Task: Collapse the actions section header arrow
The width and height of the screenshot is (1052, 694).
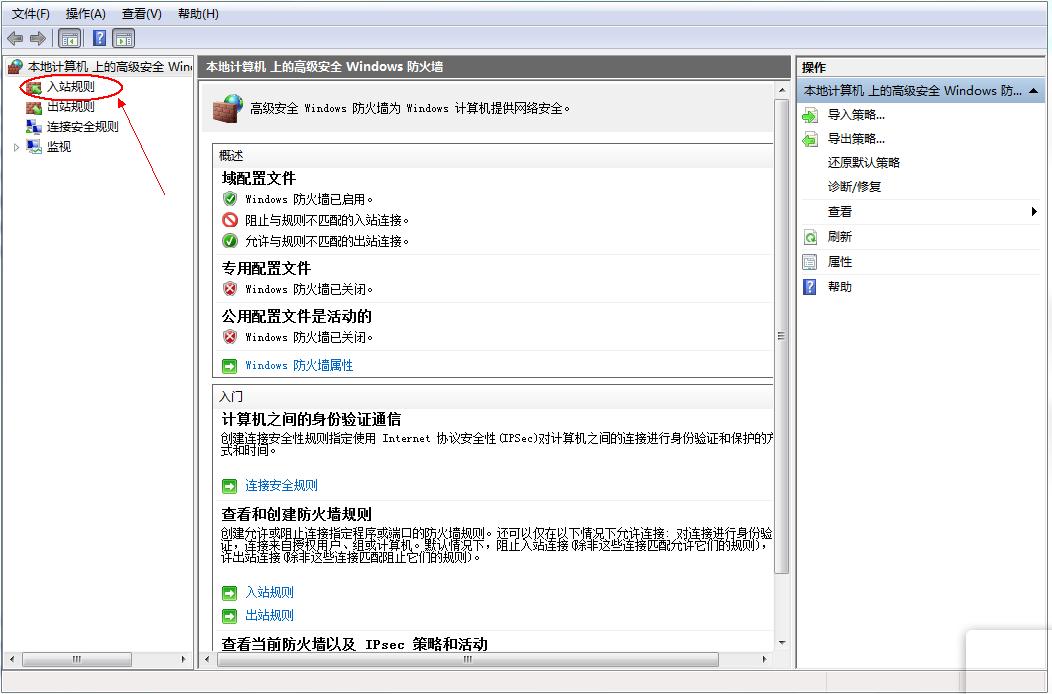Action: click(x=1033, y=91)
